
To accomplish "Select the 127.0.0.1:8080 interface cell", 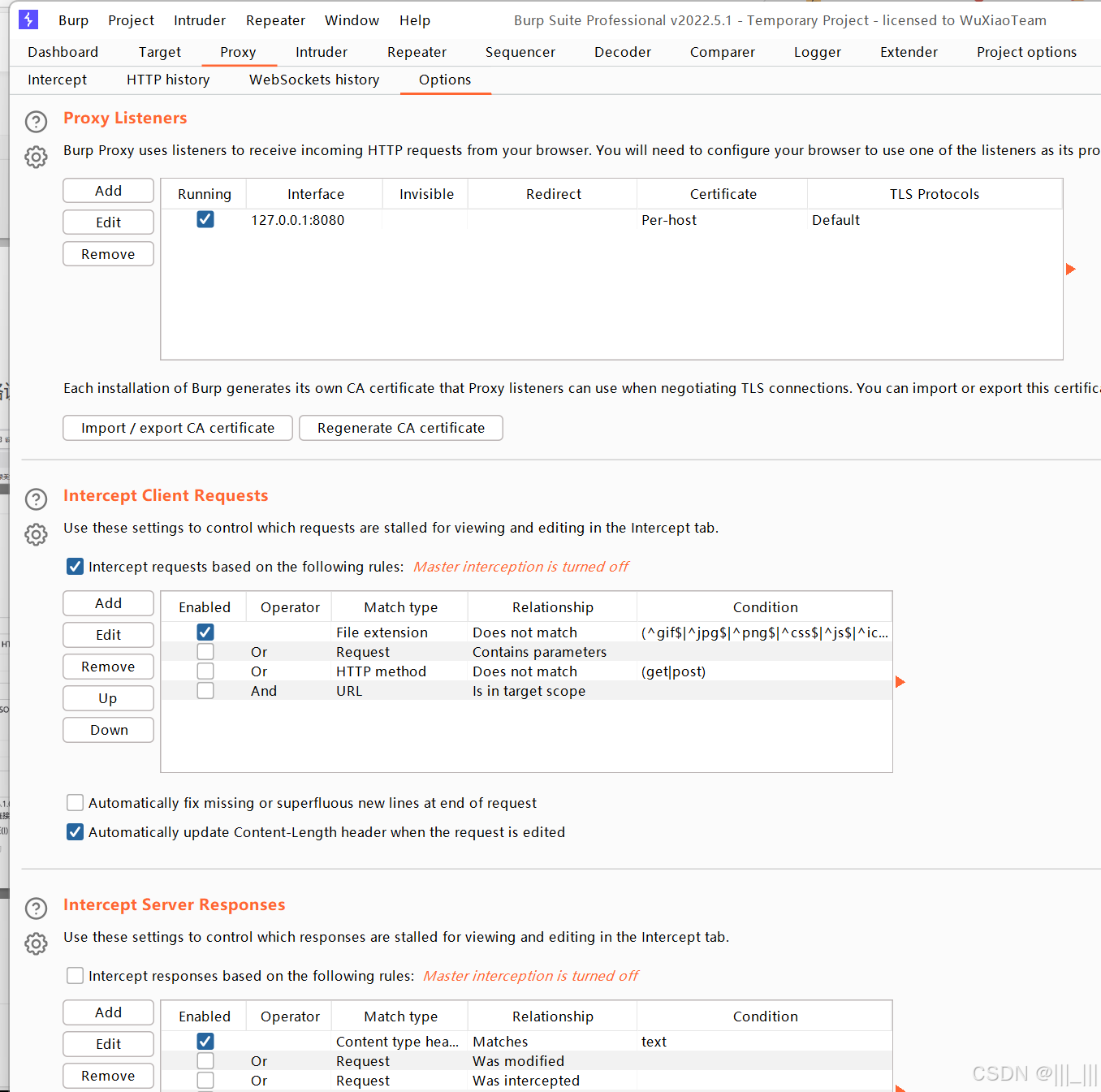I will click(314, 220).
